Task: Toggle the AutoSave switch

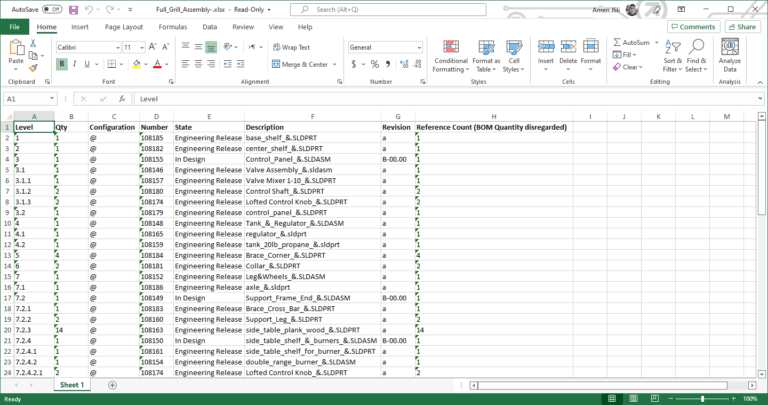Action: 52,9
